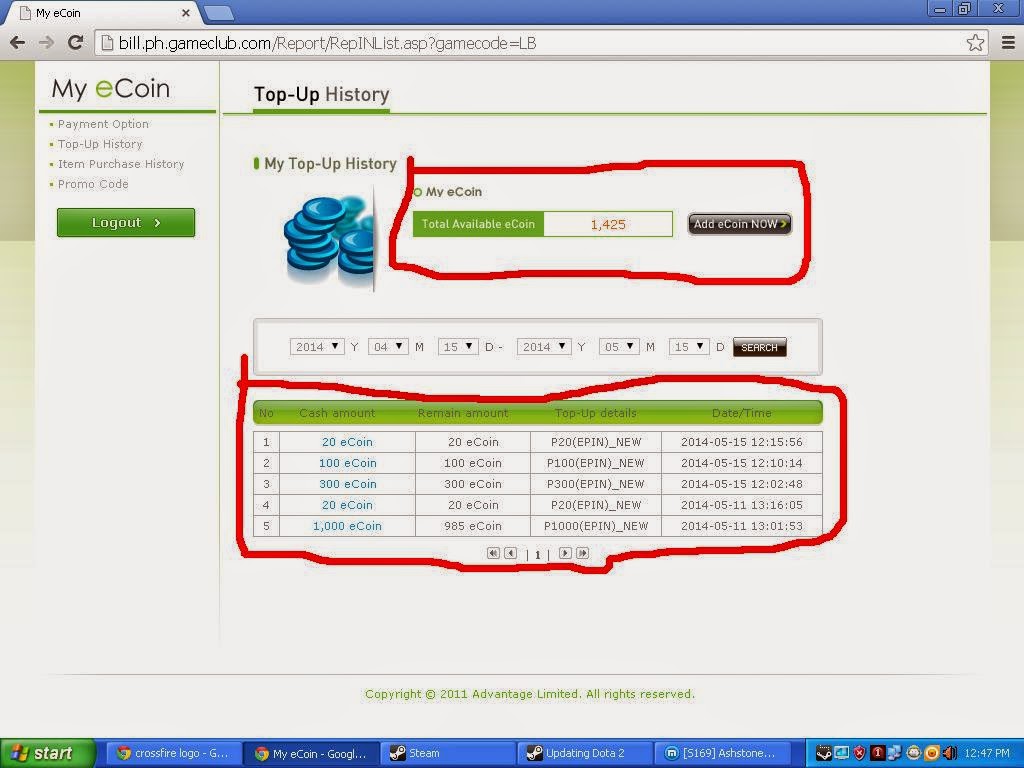Click the 100 eCoin link in row 2
1024x768 pixels.
347,463
